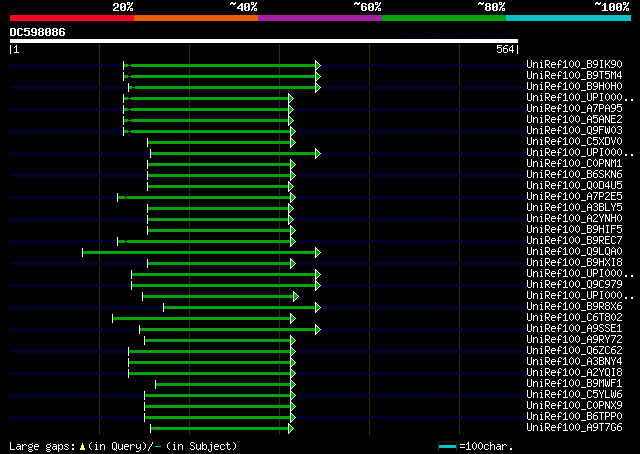
Task: Select the UniRef100_A7P2E5 label
Action: [574, 197]
